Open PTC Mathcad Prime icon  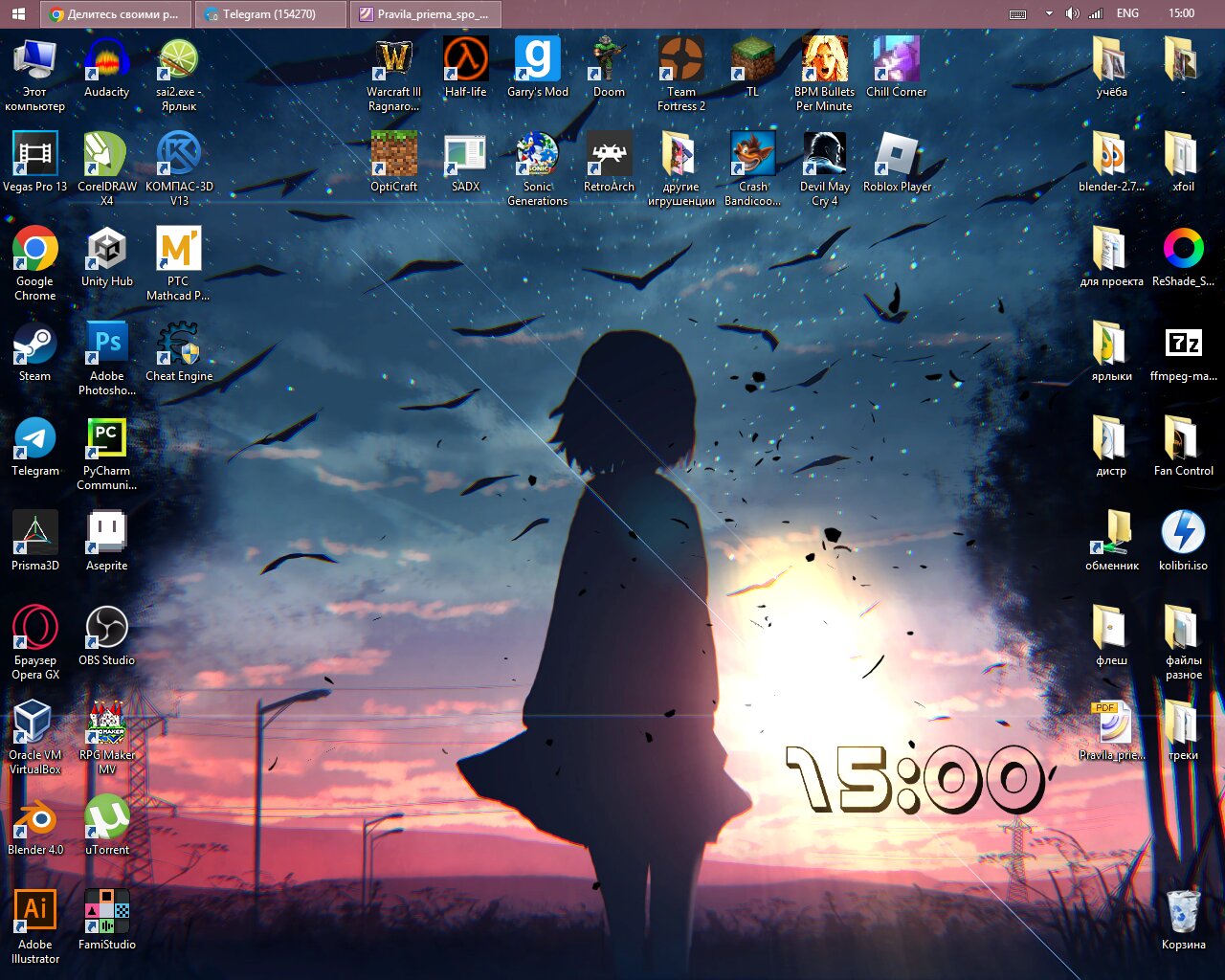pos(179,264)
